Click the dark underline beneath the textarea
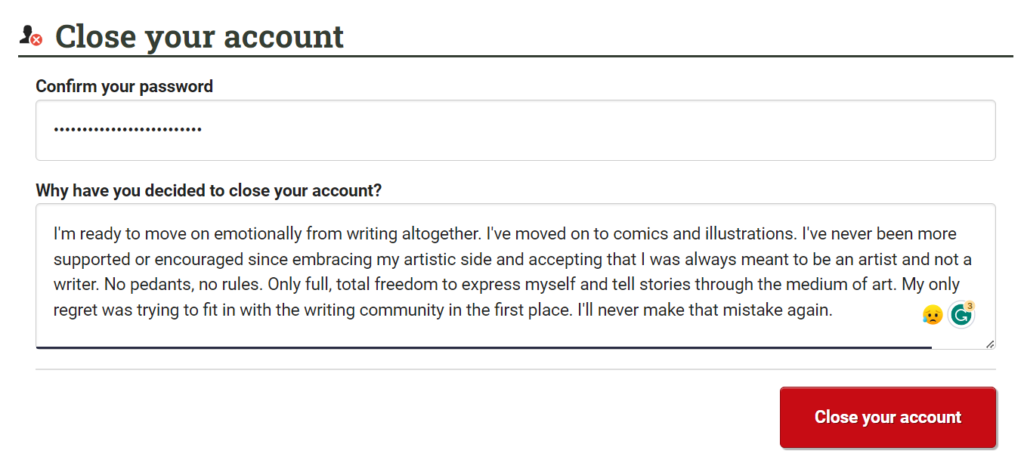Screen dimensions: 1024x466 (480, 347)
